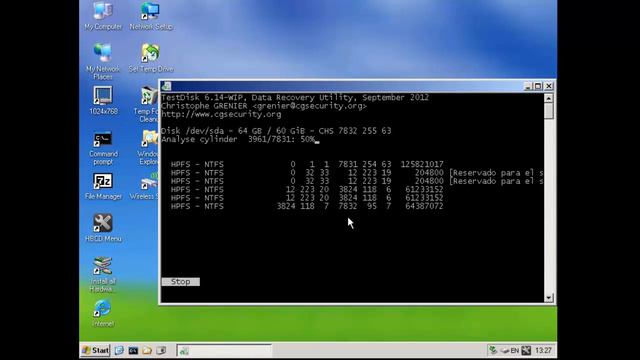Click the Christophe GRENIER email line
This screenshot has width=640, height=360.
(x=264, y=106)
